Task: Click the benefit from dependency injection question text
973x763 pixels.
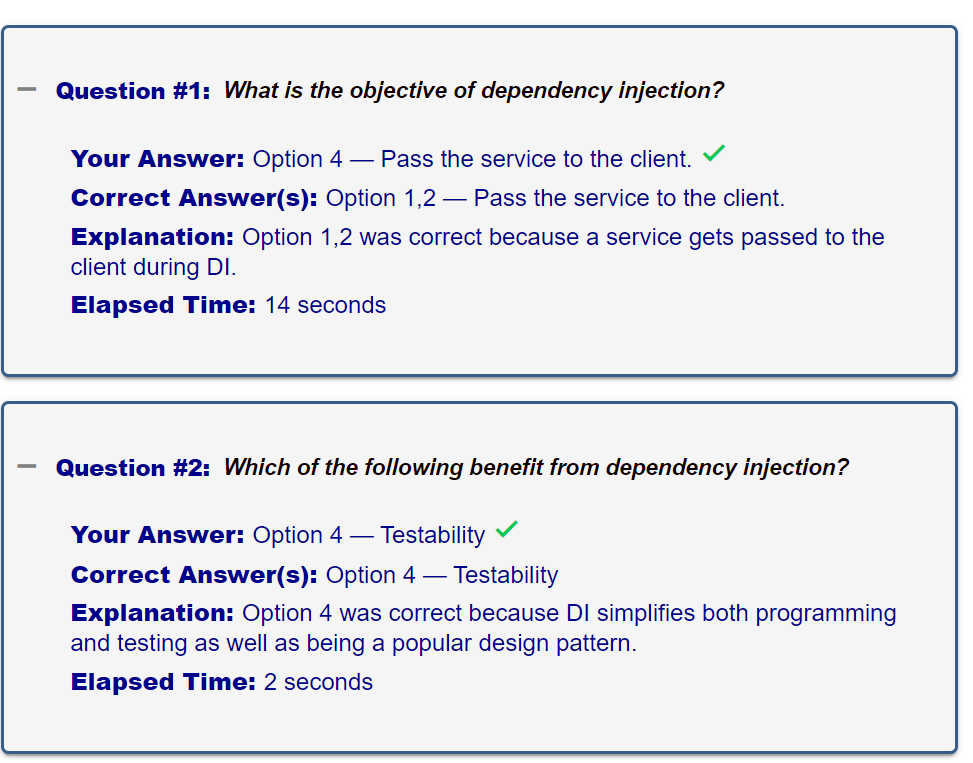Action: point(536,467)
